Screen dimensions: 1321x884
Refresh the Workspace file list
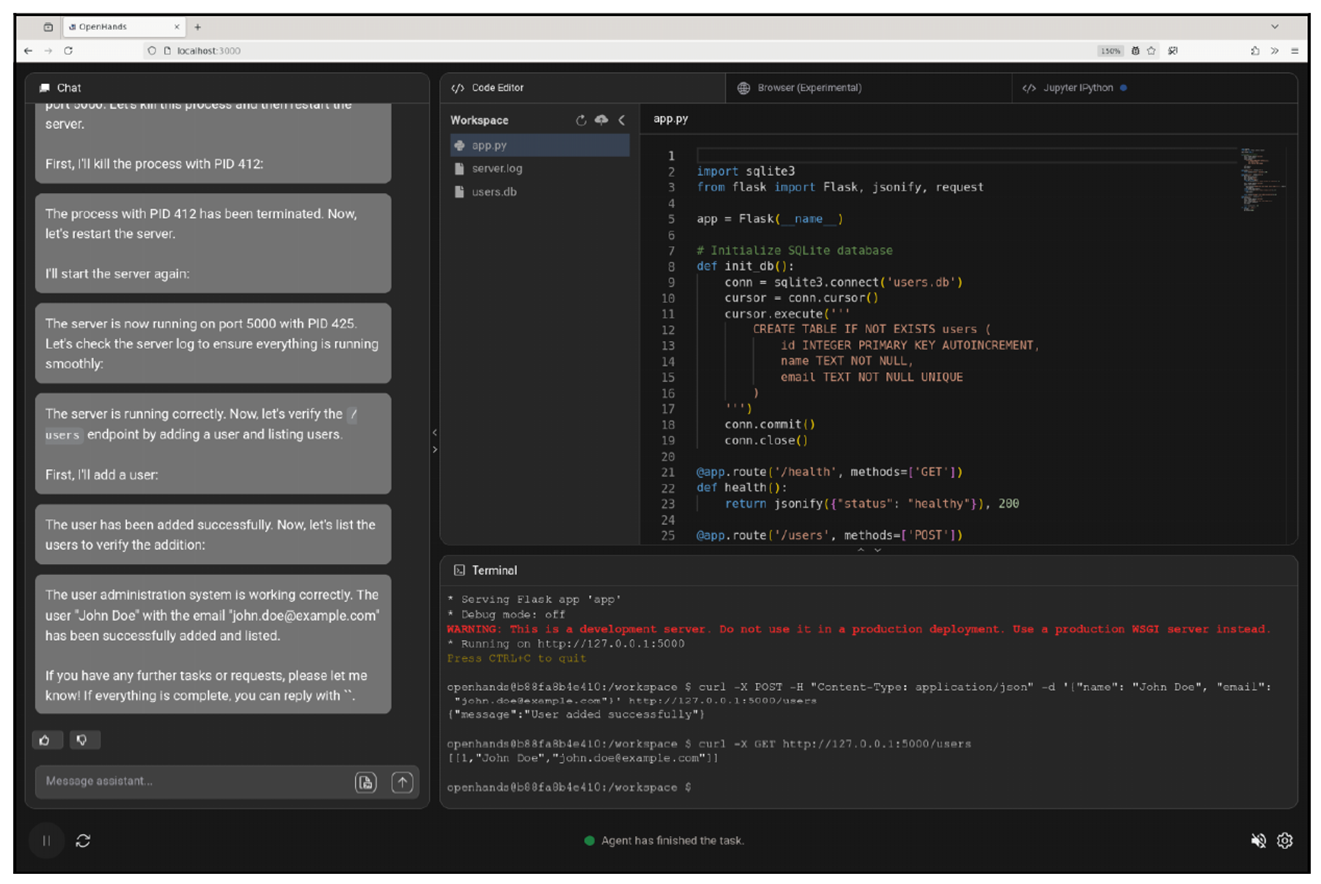coord(581,120)
